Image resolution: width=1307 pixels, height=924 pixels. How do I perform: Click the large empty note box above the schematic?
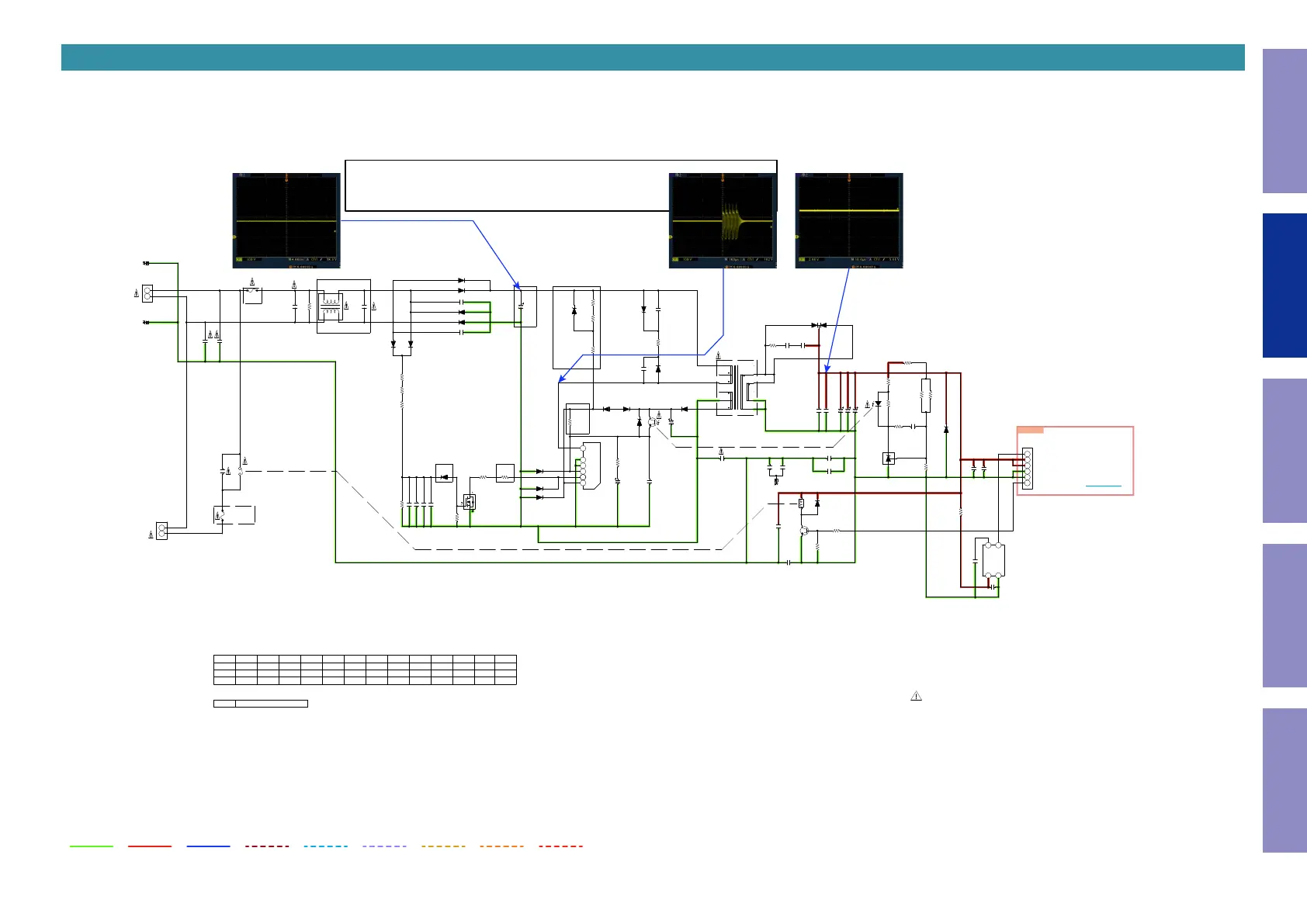pyautogui.click(x=560, y=185)
